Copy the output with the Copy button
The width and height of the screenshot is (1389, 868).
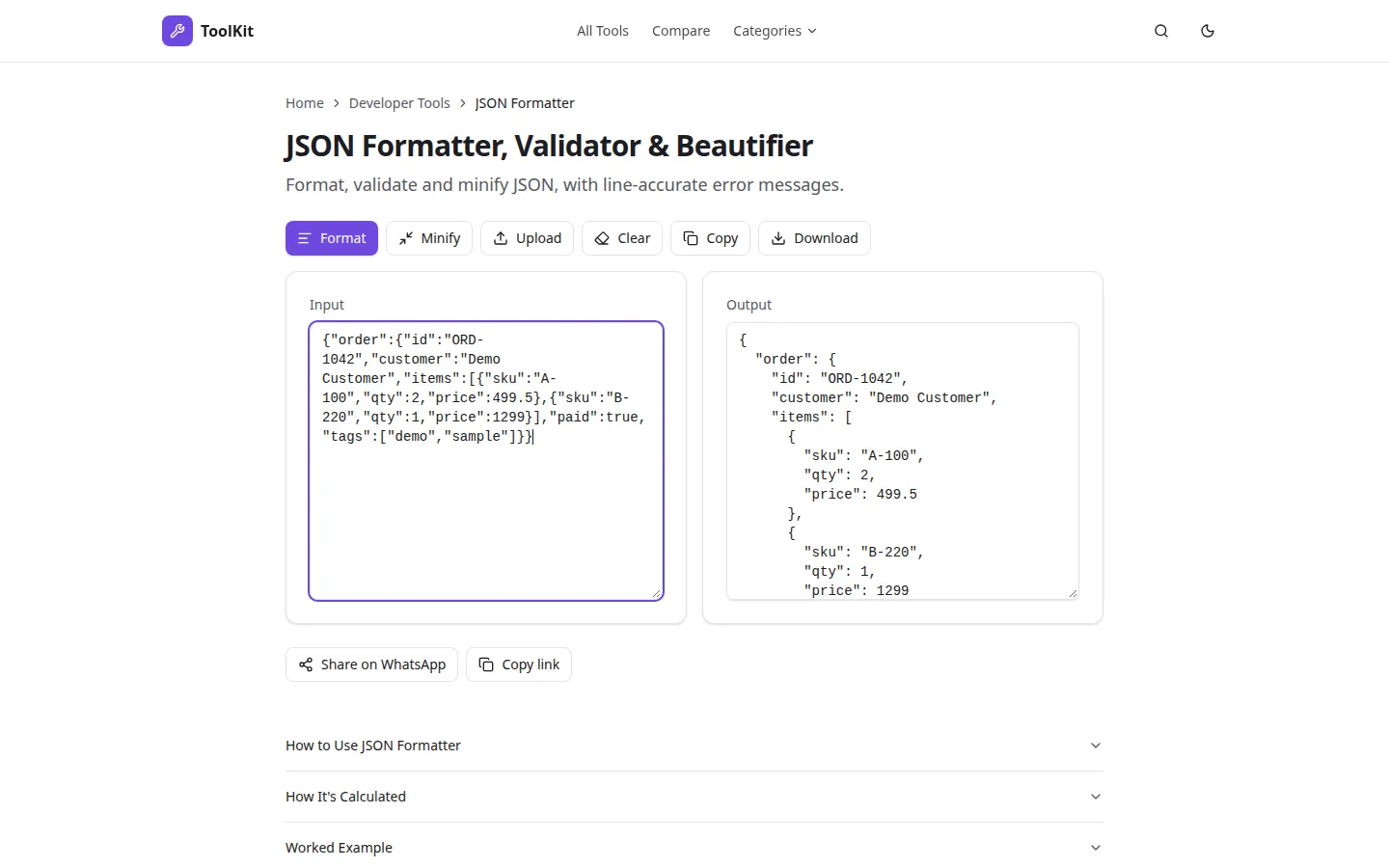(x=710, y=238)
